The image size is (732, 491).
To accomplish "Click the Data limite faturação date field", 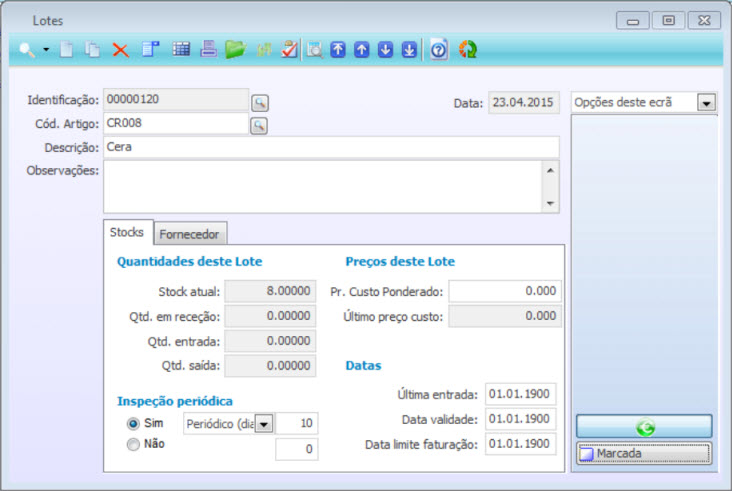I will pyautogui.click(x=521, y=444).
